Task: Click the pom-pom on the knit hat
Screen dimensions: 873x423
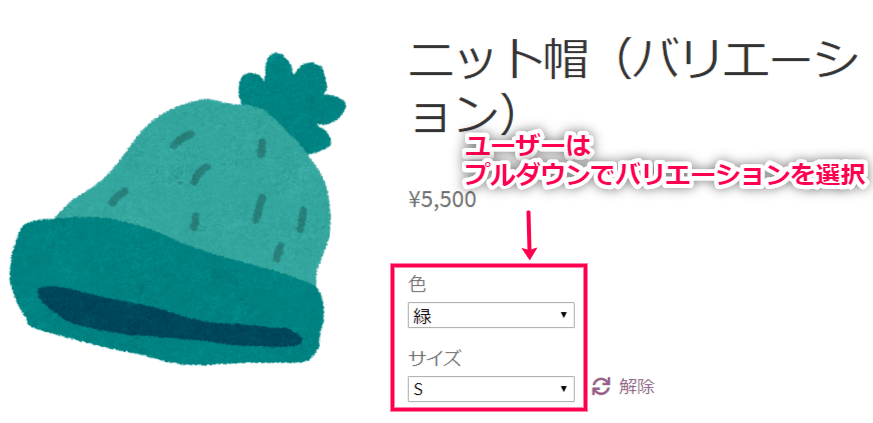Action: 292,100
